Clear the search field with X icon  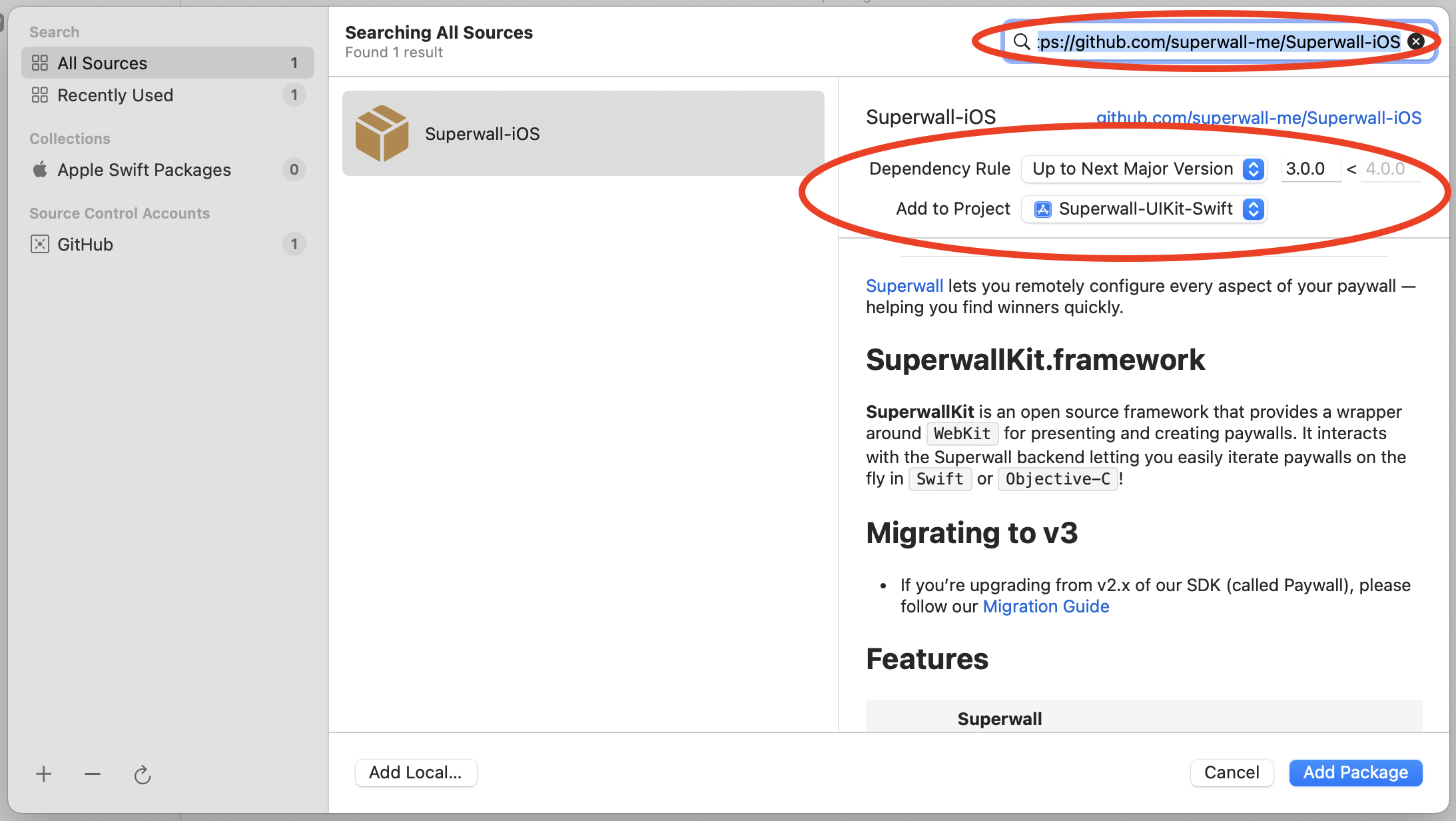tap(1416, 42)
